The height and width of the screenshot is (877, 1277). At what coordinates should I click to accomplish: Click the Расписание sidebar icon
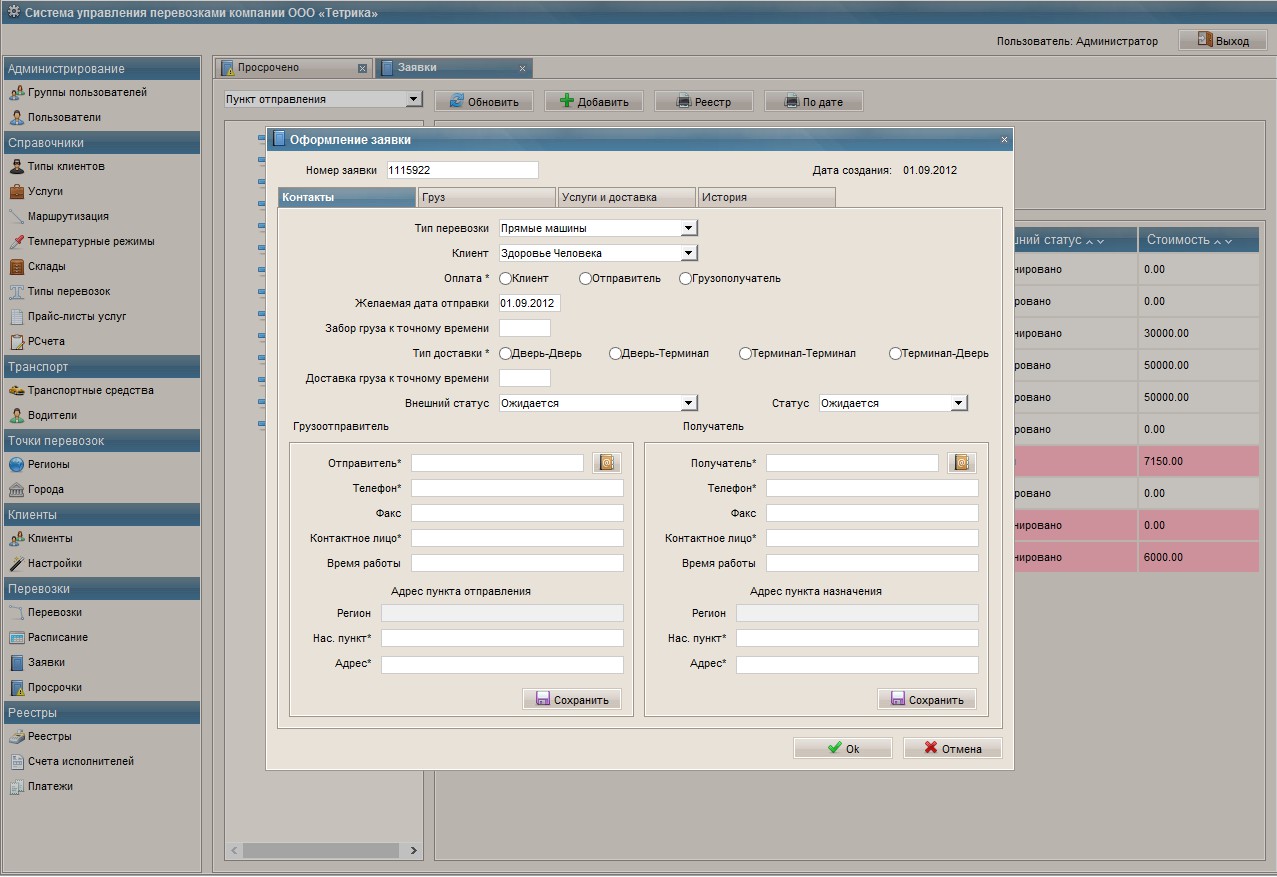17,638
